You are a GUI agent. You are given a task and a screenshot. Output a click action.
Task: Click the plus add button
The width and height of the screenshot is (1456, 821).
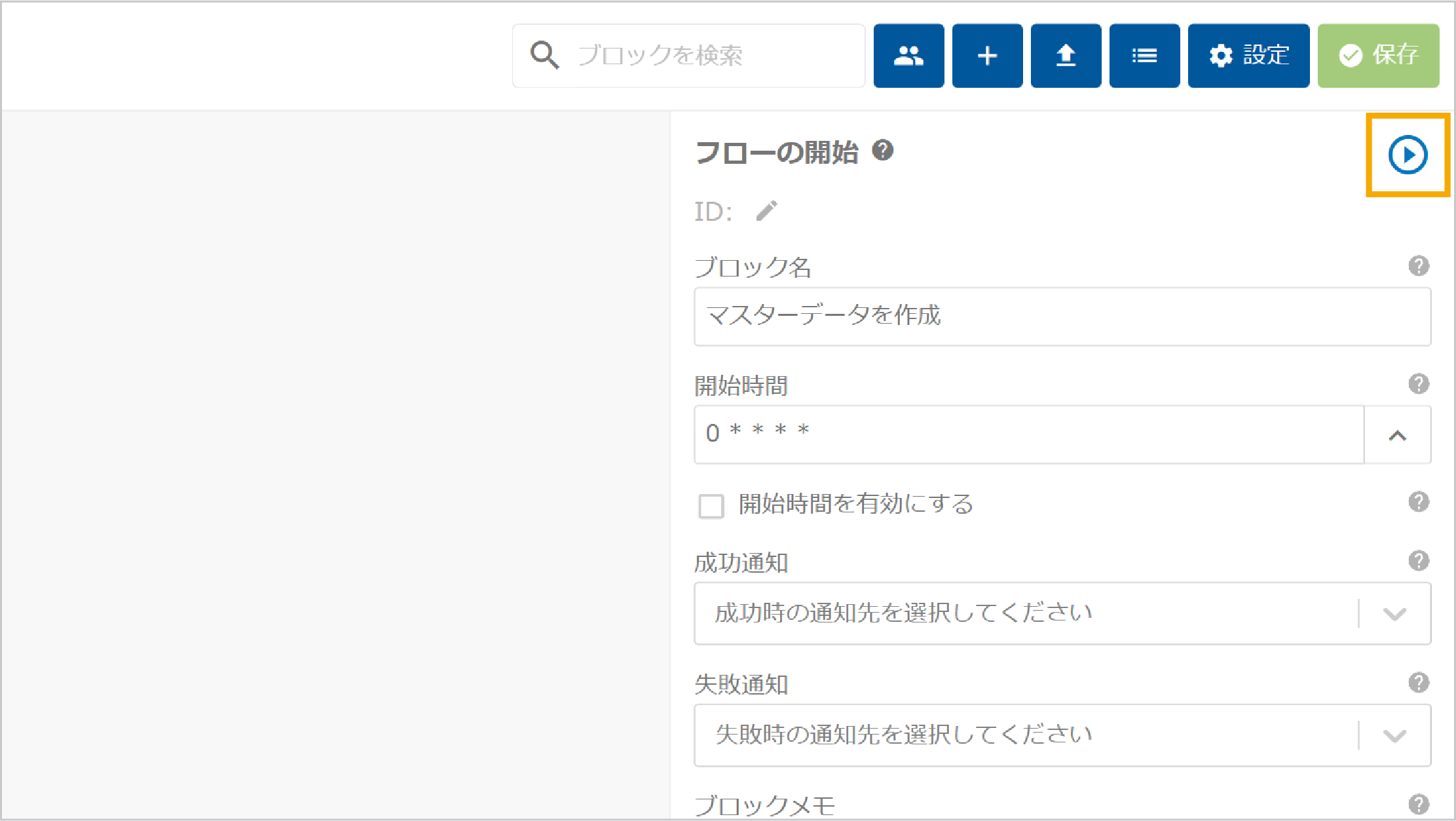pos(987,56)
